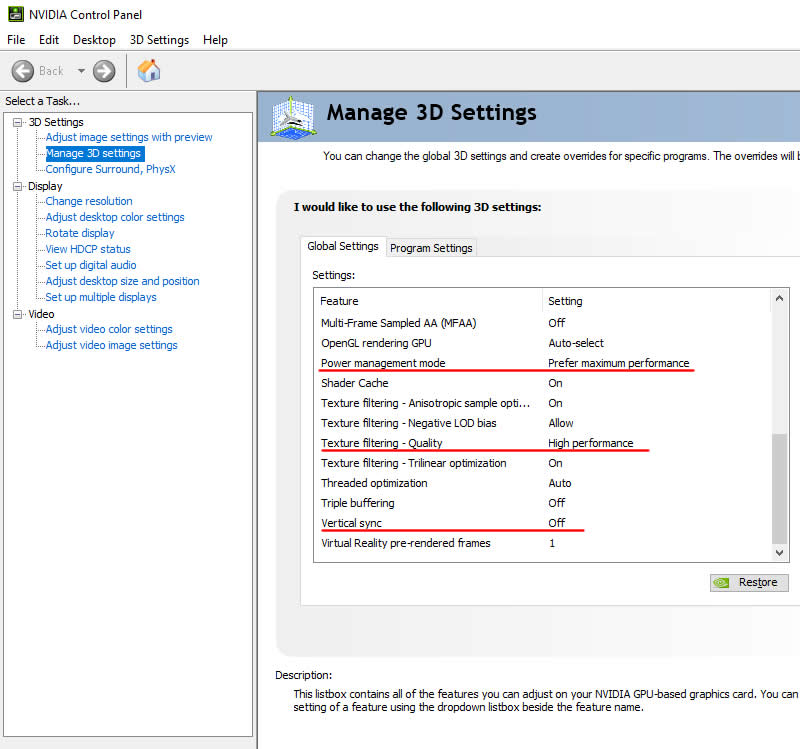Select the Shader Cache feature row
Screen dimensions: 800x749
542,383
